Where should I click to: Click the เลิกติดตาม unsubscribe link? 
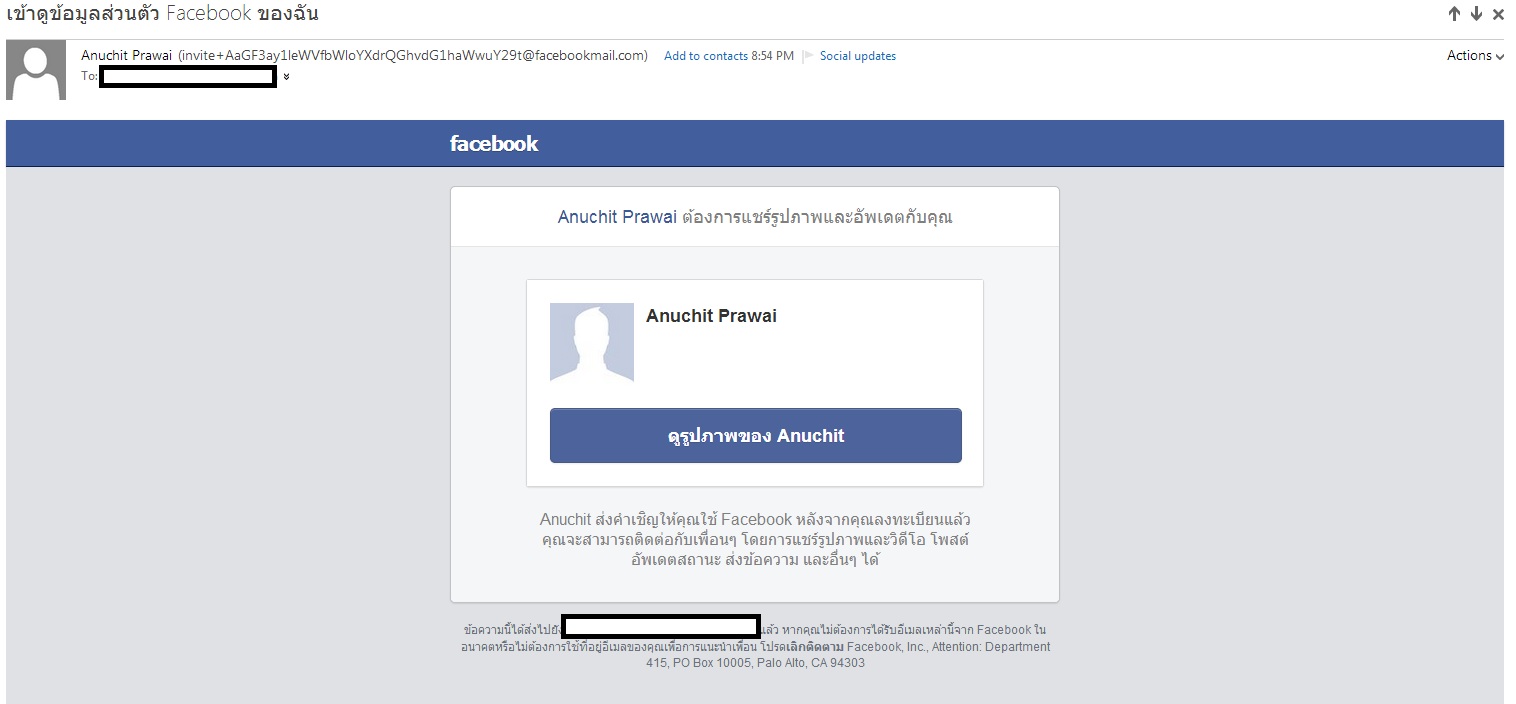[x=816, y=647]
